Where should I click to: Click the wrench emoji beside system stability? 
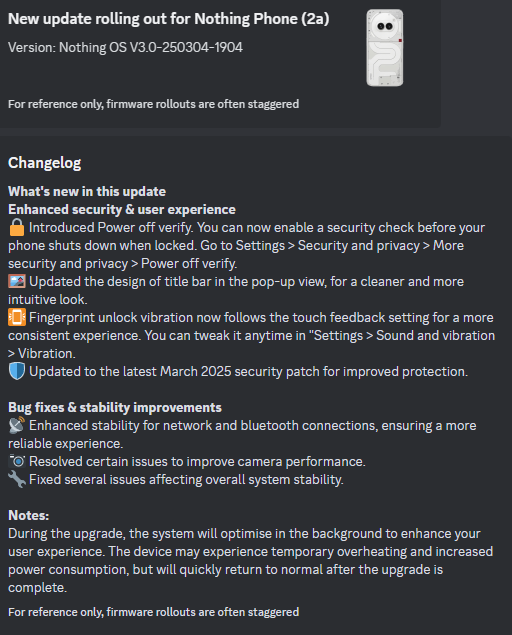(17, 479)
